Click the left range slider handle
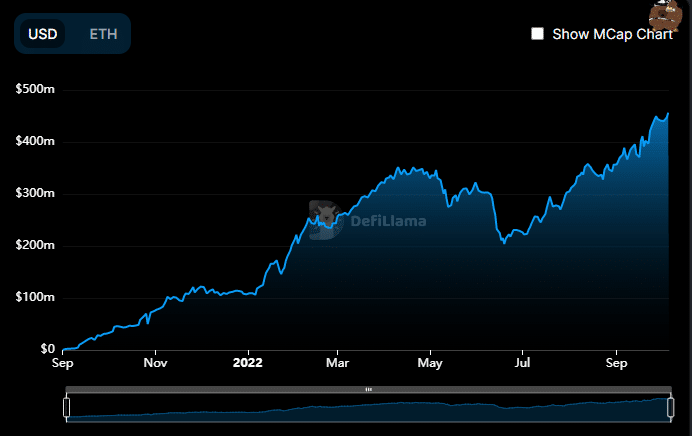This screenshot has height=436, width=692. [67, 407]
